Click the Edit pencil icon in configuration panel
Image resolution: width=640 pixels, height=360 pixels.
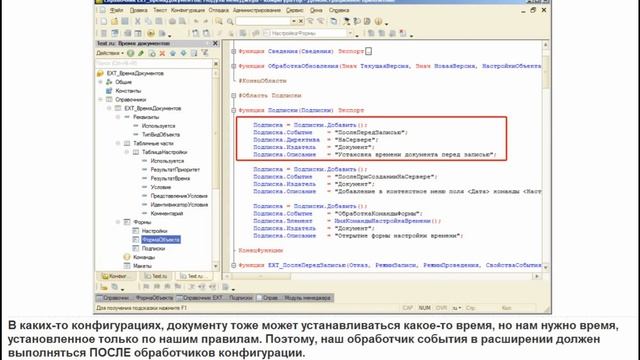click(x=141, y=53)
